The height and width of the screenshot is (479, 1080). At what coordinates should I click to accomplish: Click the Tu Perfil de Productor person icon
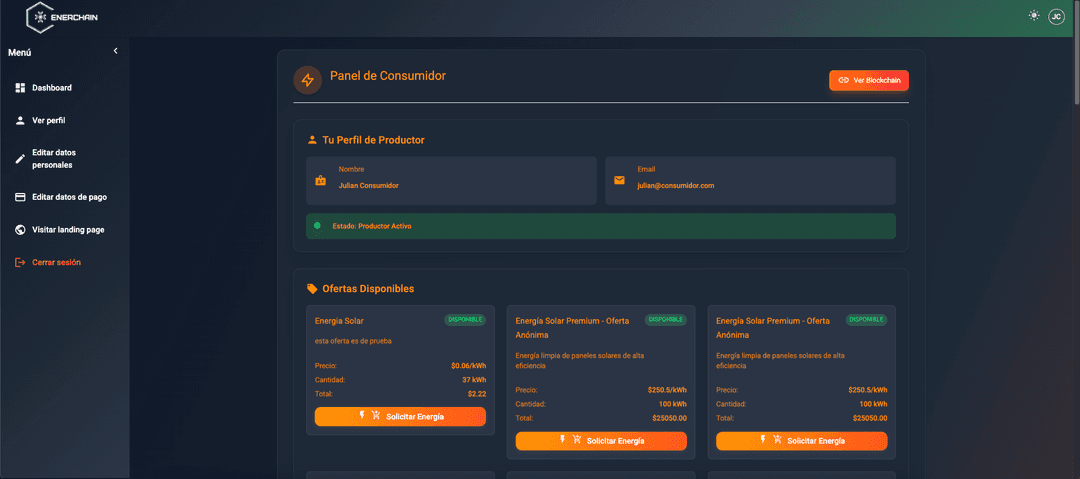(x=312, y=140)
